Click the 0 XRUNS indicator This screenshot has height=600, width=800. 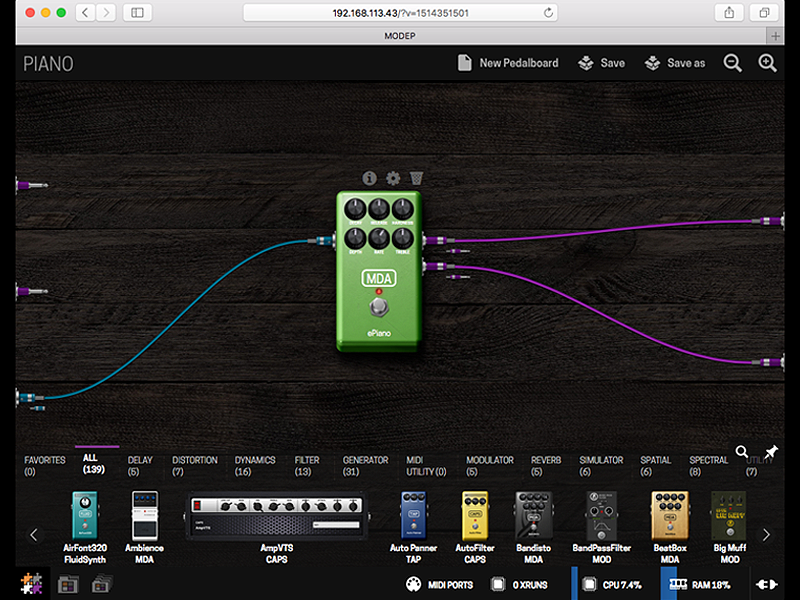(x=519, y=585)
